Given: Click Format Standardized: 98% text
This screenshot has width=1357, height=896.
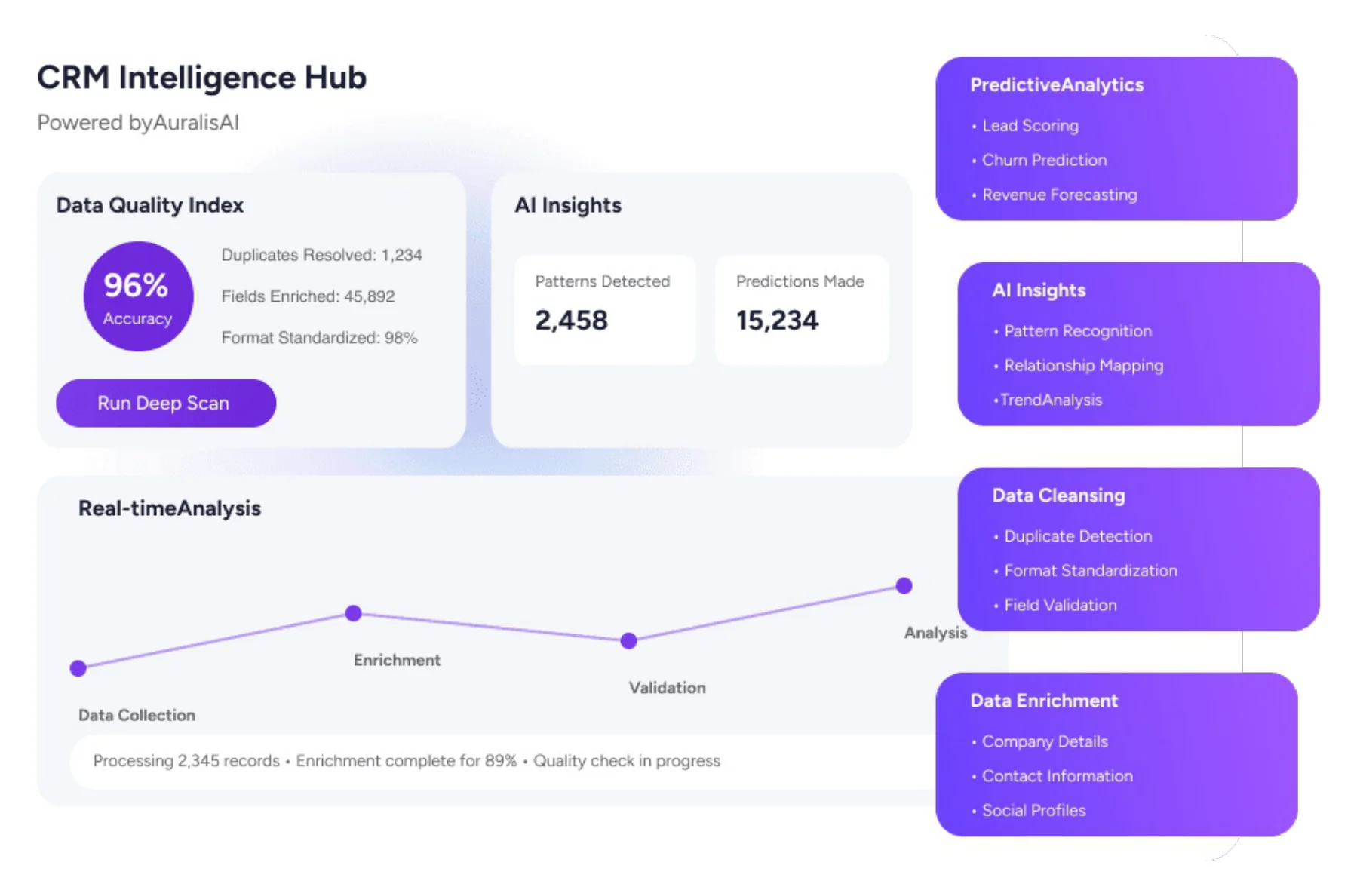Looking at the screenshot, I should 319,338.
